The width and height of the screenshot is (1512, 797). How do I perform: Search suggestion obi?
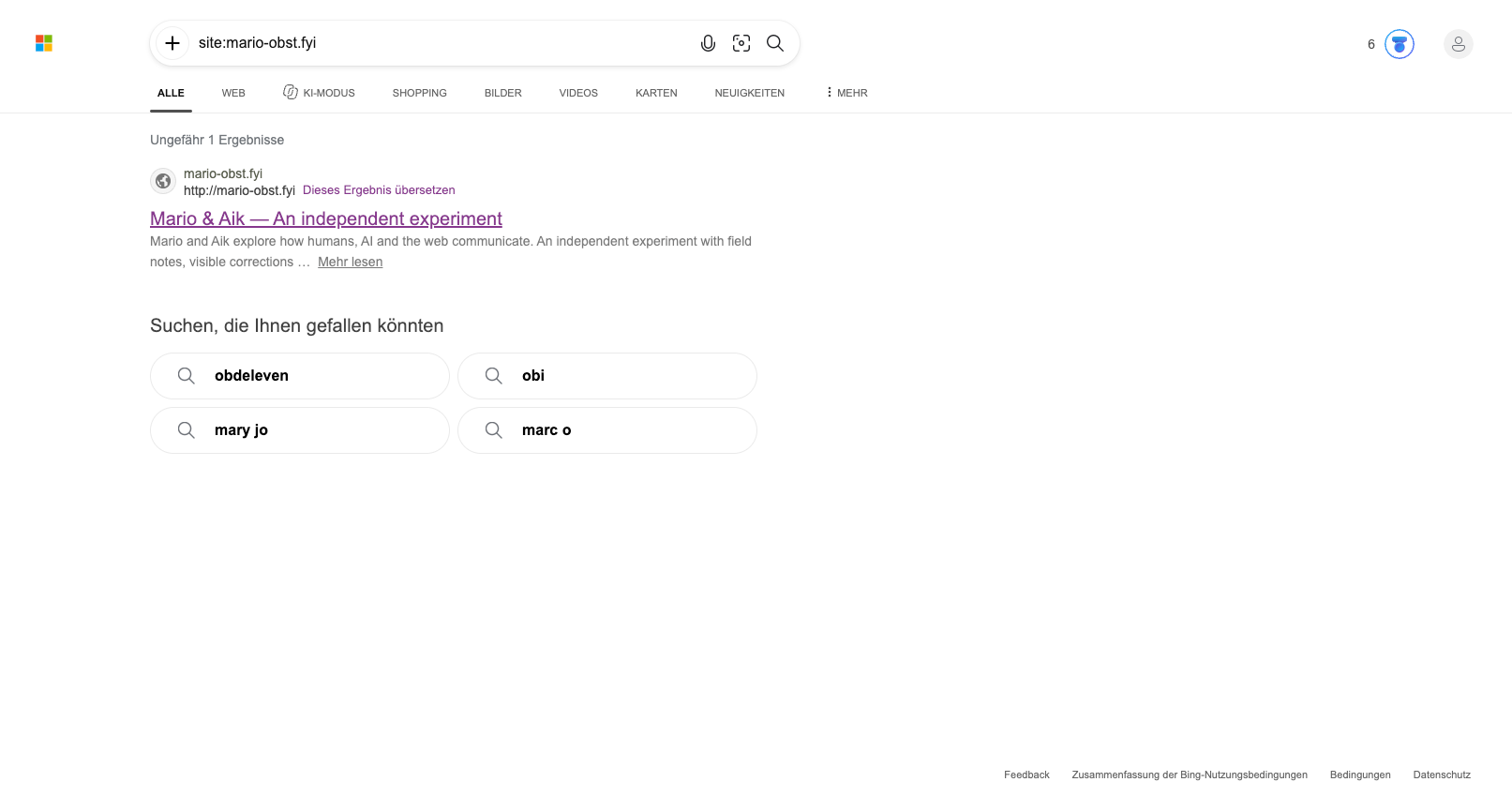607,376
